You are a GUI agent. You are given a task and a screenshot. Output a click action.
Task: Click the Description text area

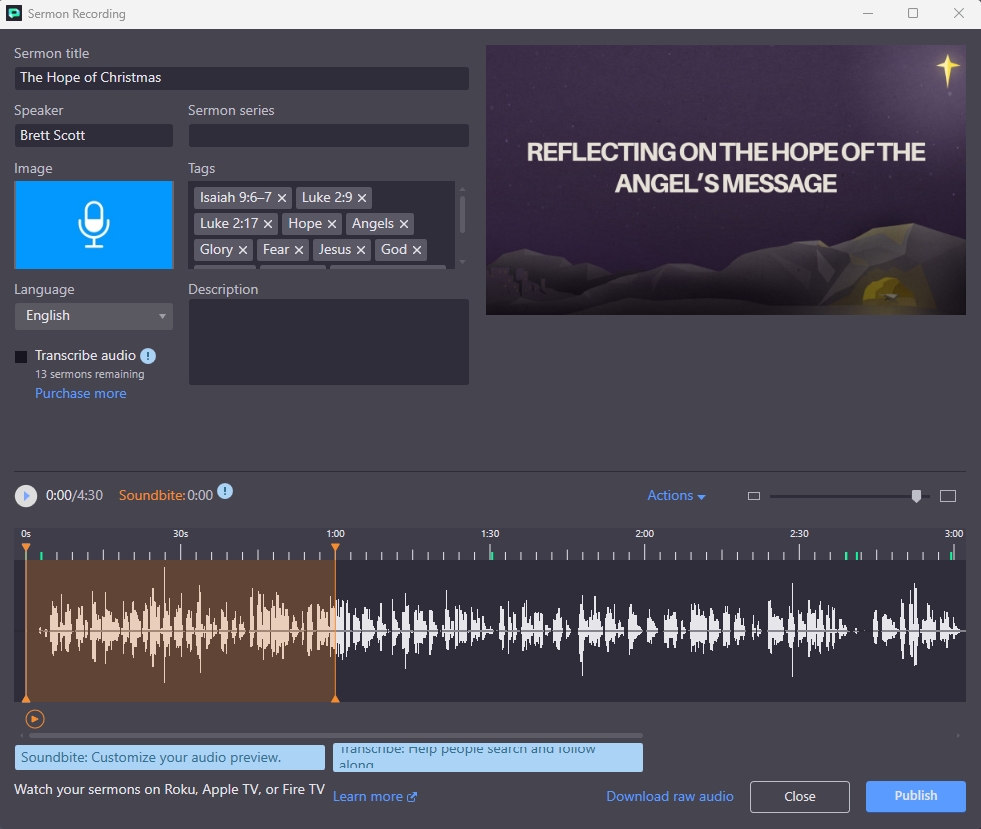[x=328, y=342]
